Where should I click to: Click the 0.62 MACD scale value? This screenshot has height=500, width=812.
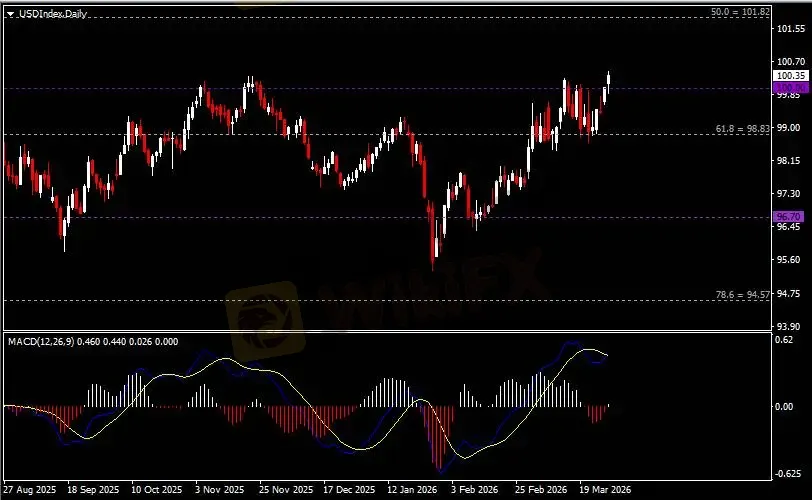click(785, 340)
